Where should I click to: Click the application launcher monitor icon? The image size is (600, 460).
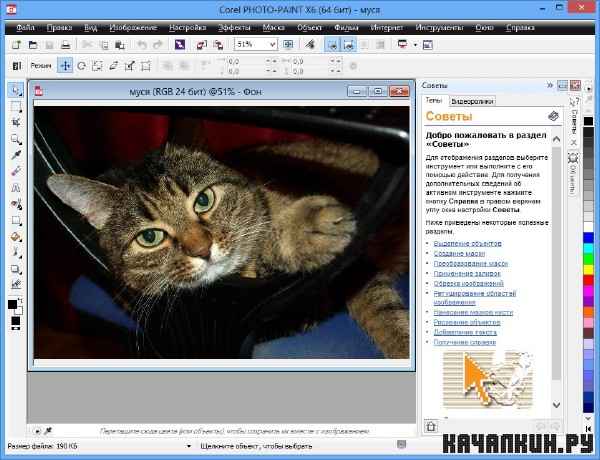click(402, 45)
